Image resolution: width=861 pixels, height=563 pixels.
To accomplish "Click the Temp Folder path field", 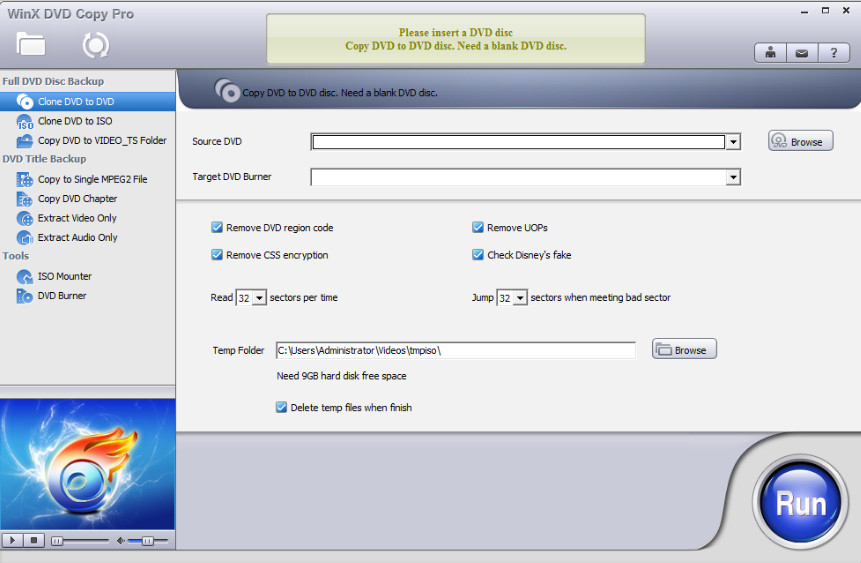I will pyautogui.click(x=455, y=350).
